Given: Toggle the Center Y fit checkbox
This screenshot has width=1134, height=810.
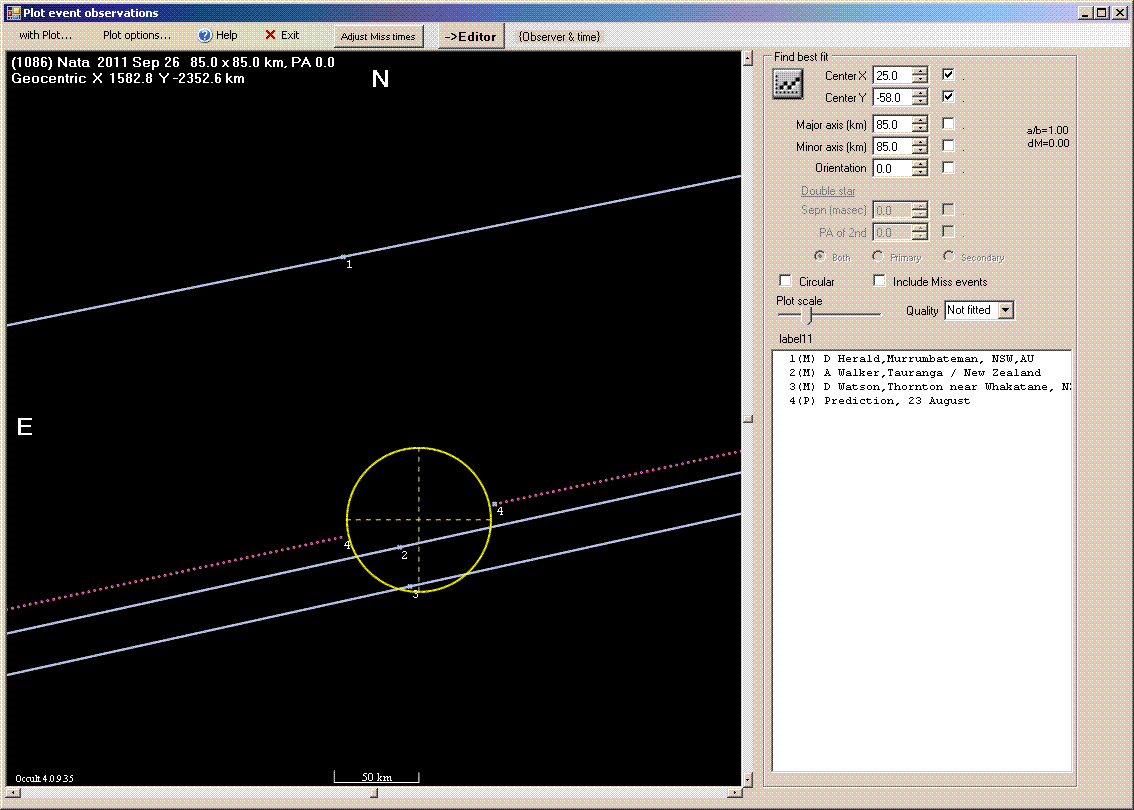Looking at the screenshot, I should (948, 96).
